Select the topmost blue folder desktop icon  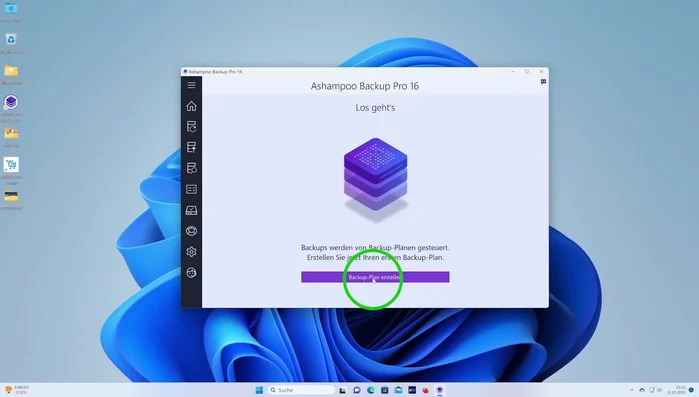point(11,12)
